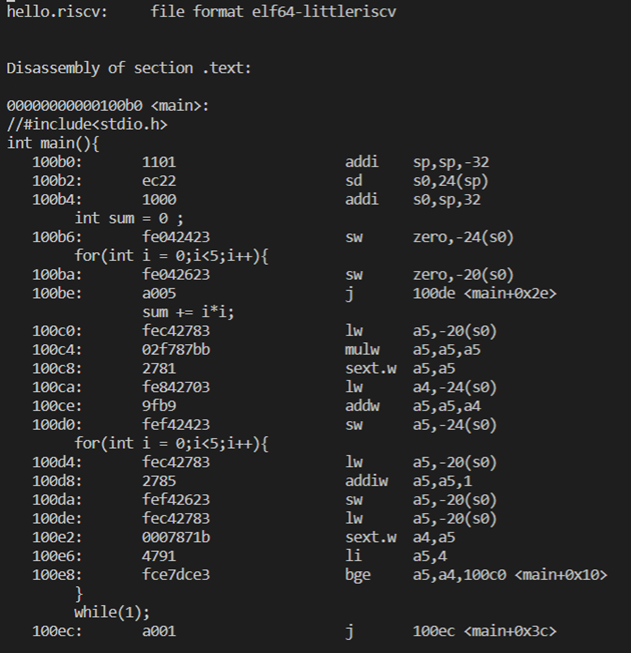This screenshot has width=631, height=653.
Task: Click the '//#include<stdio.h>' comment line
Action: tap(87, 124)
